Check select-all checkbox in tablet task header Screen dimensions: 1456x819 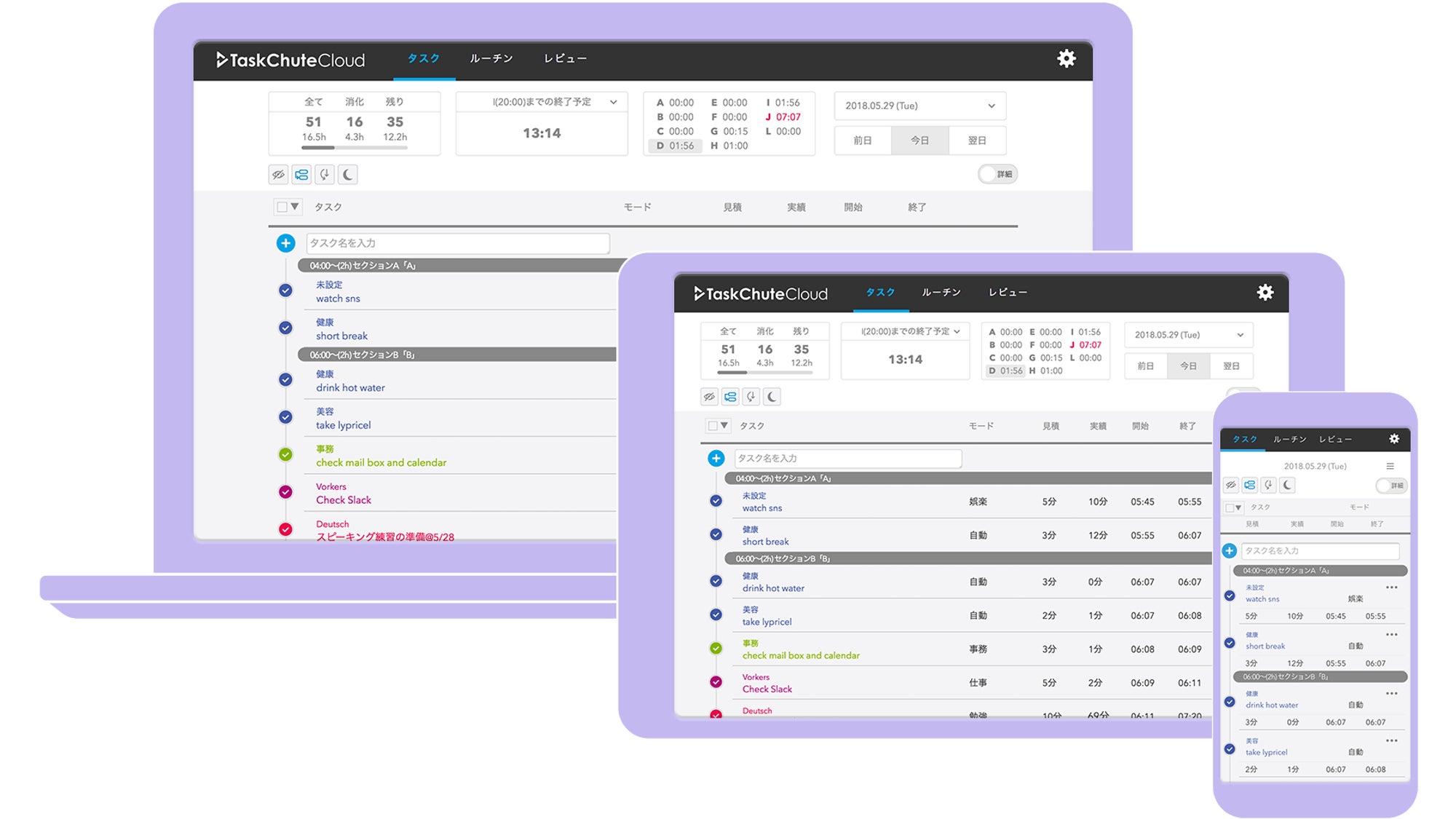click(713, 426)
